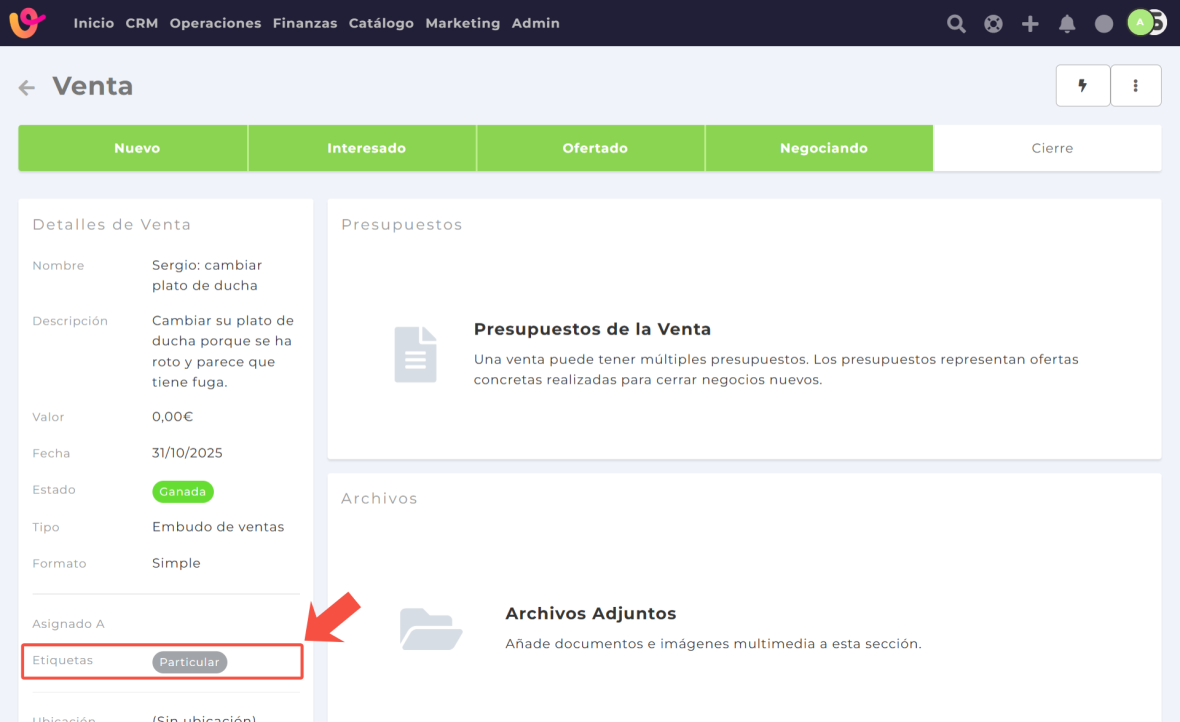1180x722 pixels.
Task: Click the search magnifier icon
Action: coord(956,24)
